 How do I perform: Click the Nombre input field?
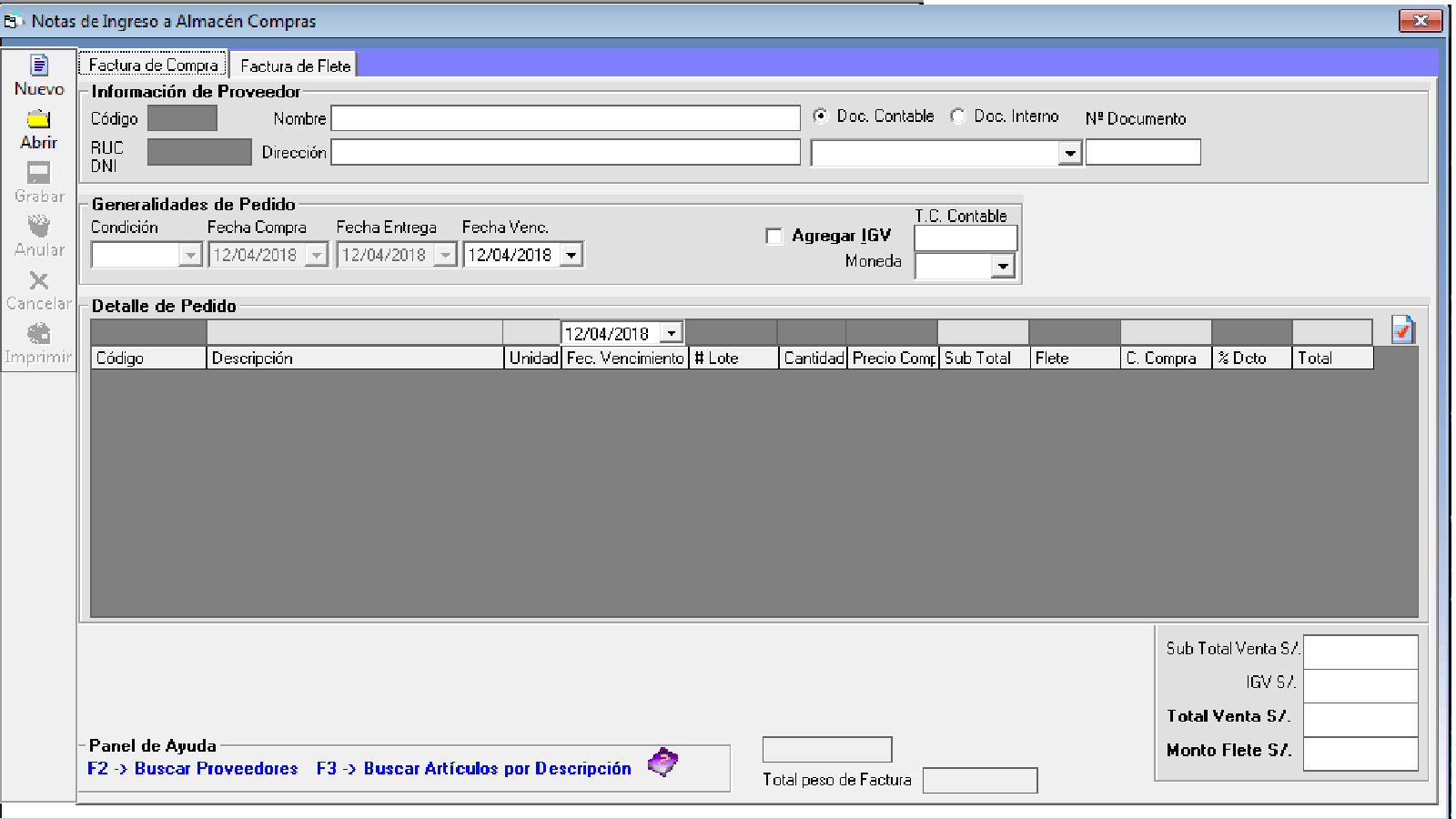[x=565, y=118]
